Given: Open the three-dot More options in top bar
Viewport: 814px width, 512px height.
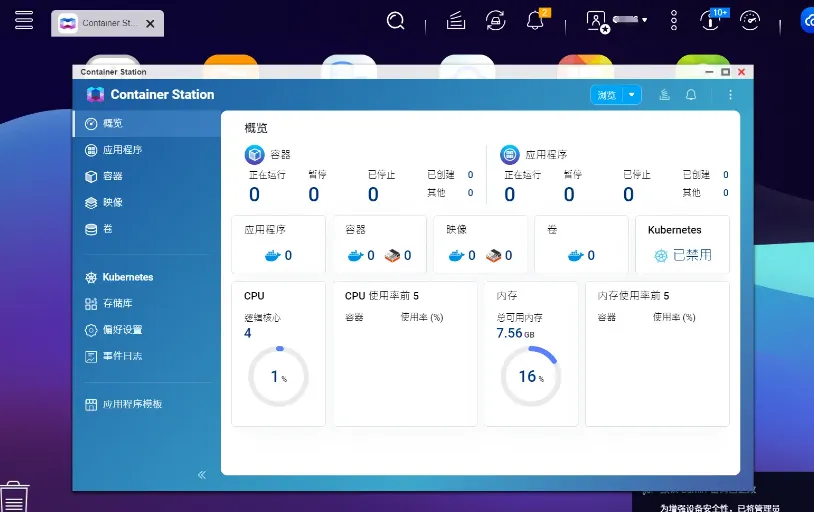Looking at the screenshot, I should coord(674,20).
